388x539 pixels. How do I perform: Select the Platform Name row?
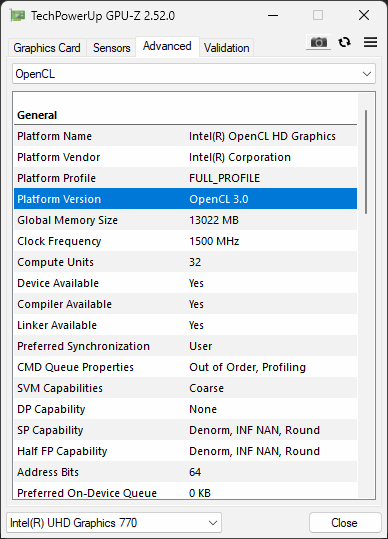(186, 136)
